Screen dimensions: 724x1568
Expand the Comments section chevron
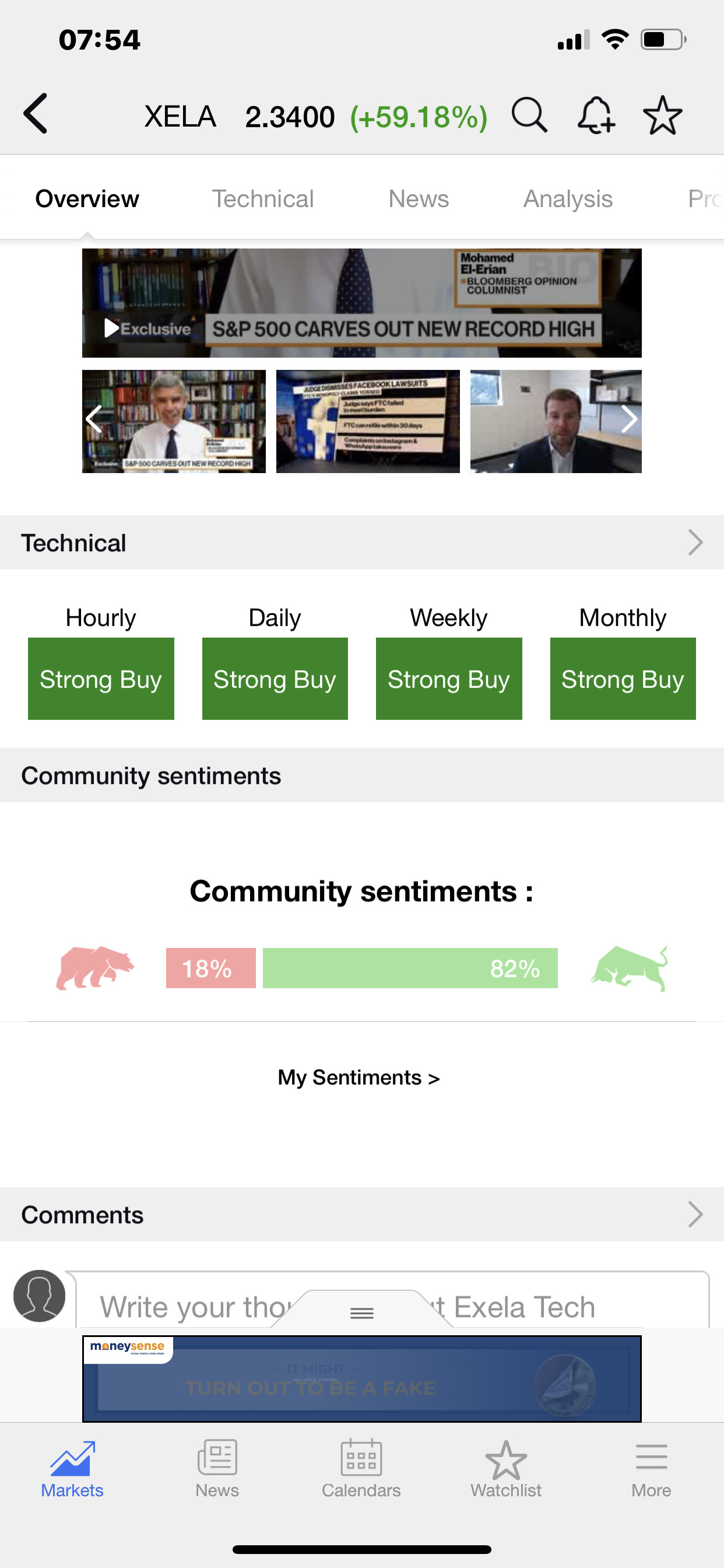coord(695,1214)
